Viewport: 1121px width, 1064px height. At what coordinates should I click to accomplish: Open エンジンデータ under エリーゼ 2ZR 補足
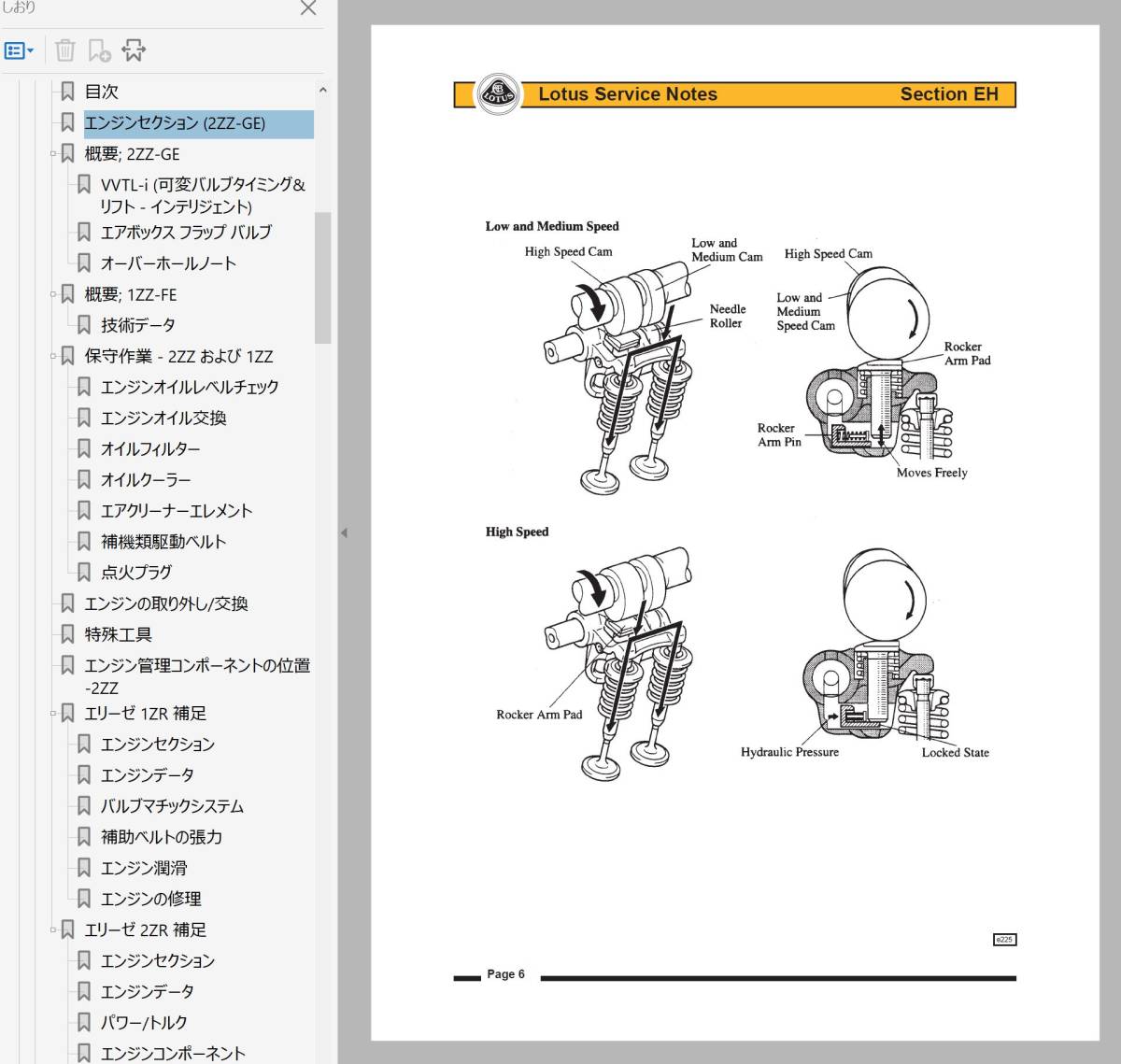click(148, 992)
